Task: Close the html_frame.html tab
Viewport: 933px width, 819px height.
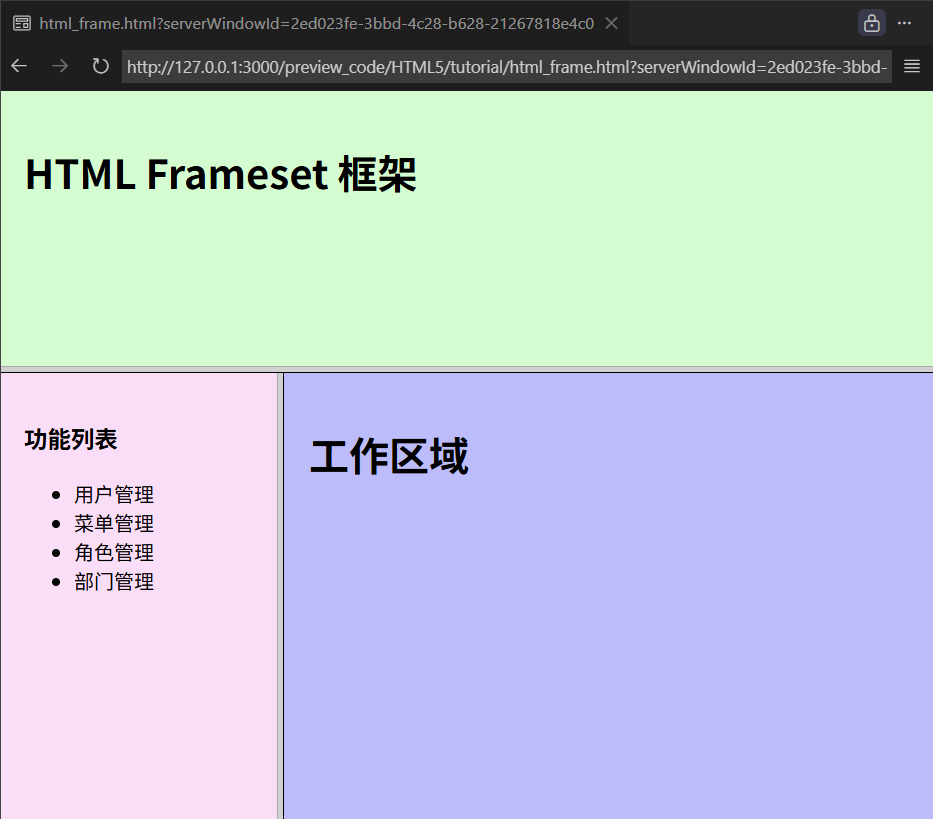Action: (x=611, y=23)
